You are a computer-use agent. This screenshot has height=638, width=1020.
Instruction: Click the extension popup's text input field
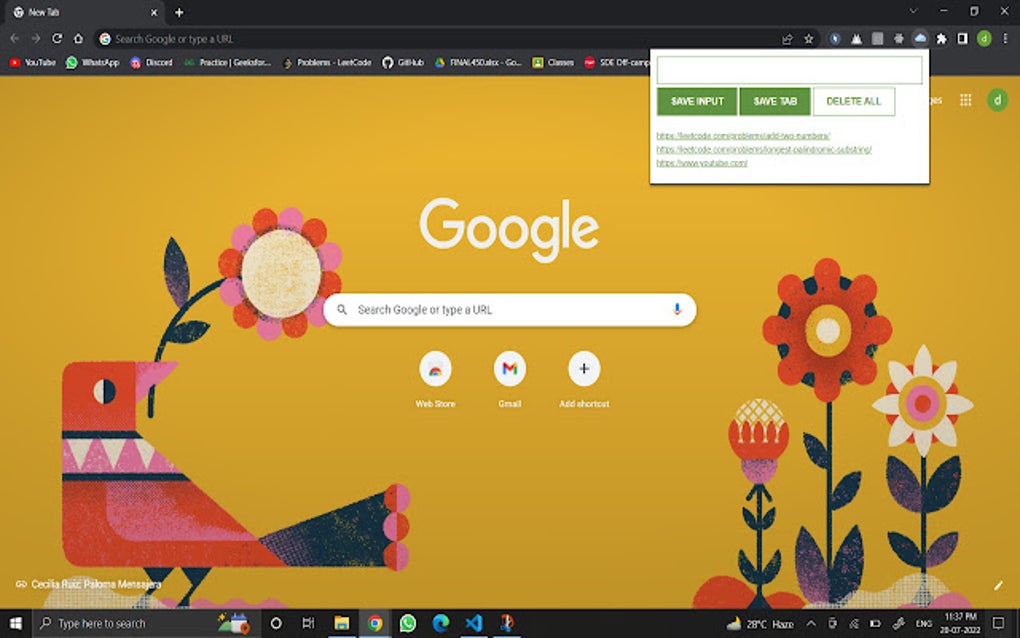pyautogui.click(x=789, y=69)
